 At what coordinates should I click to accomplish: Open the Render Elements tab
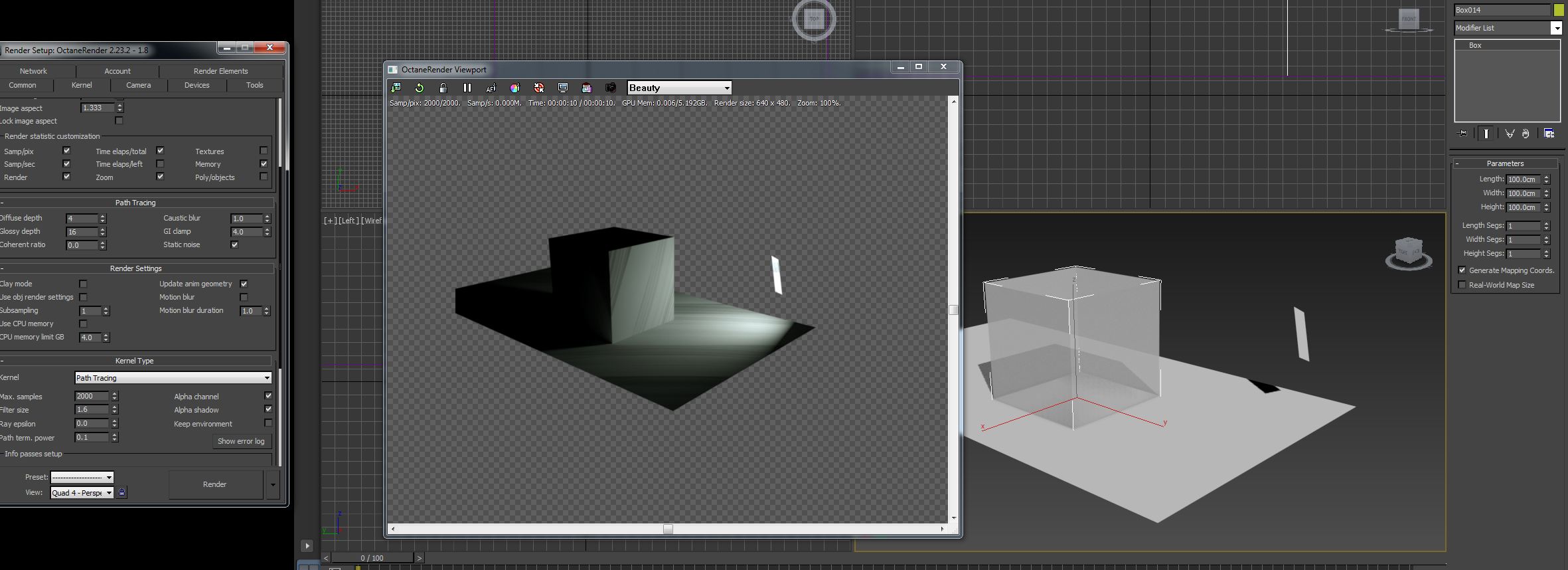click(220, 71)
